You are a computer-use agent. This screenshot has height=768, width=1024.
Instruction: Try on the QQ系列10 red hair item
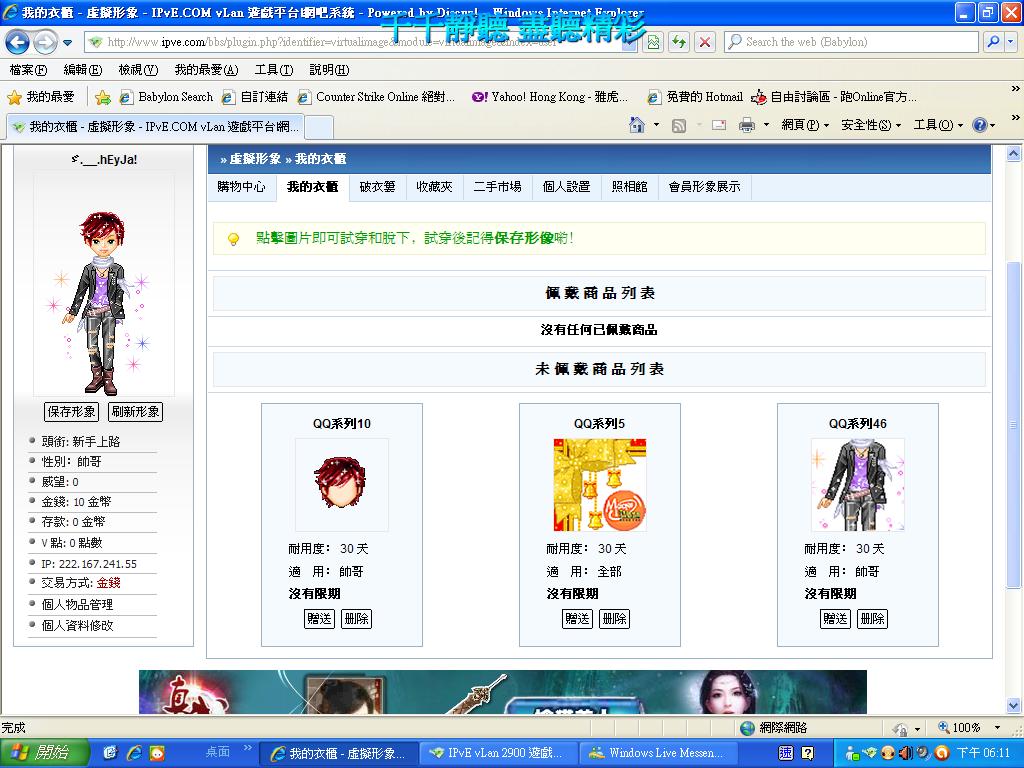point(342,485)
